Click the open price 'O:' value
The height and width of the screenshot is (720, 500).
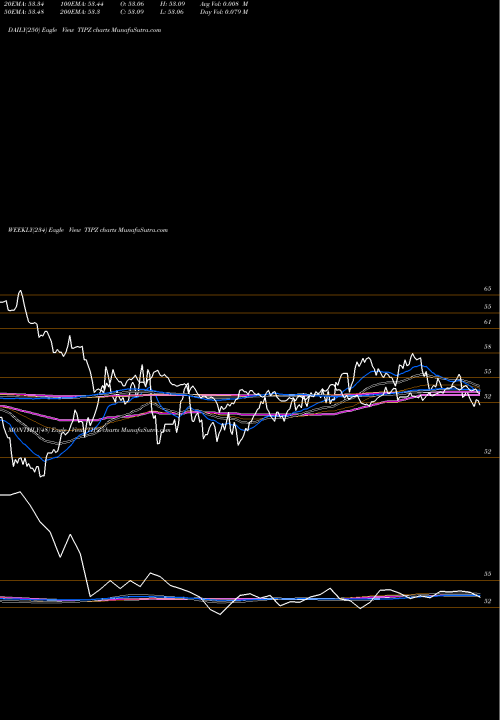click(132, 4)
